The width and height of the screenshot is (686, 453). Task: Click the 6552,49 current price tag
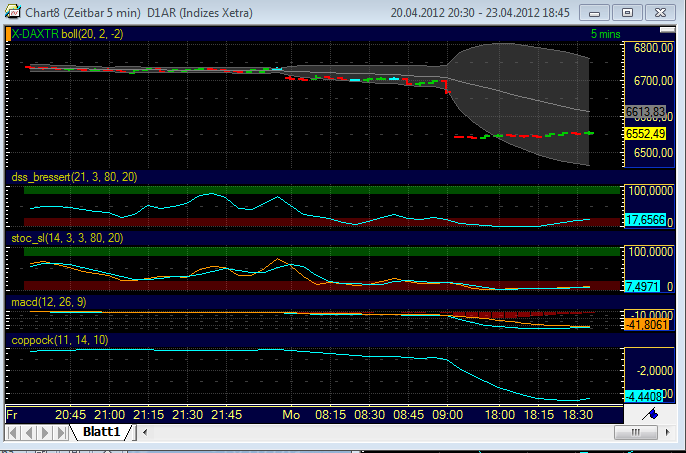point(645,133)
